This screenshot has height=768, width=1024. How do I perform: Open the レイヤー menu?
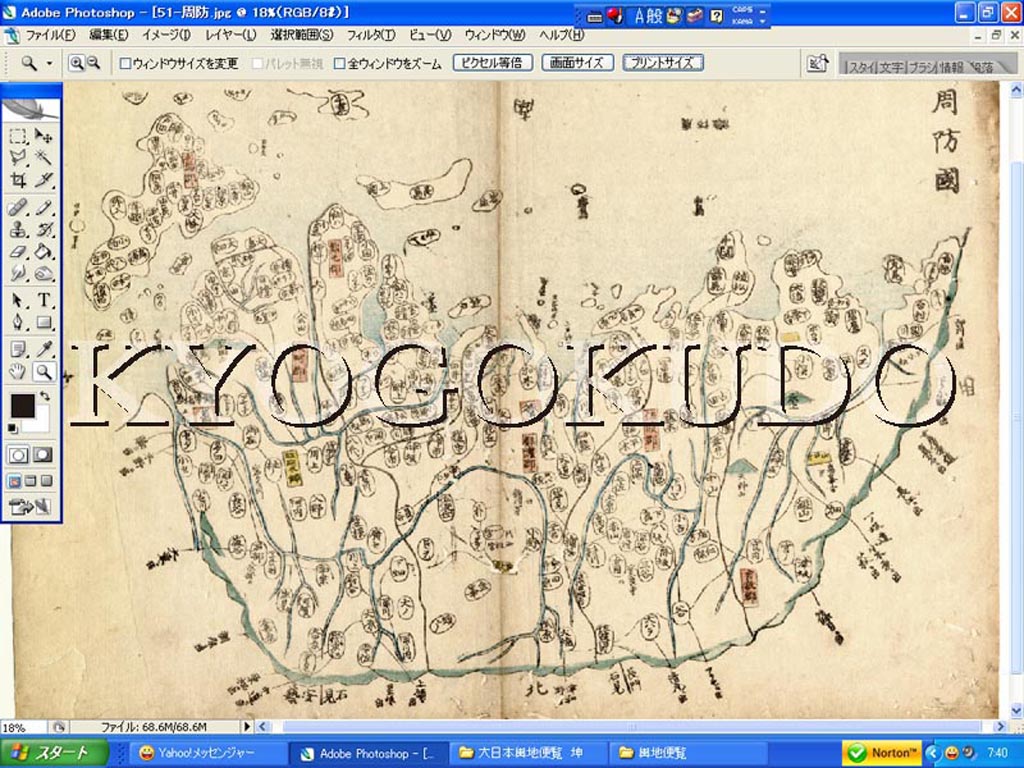point(231,35)
